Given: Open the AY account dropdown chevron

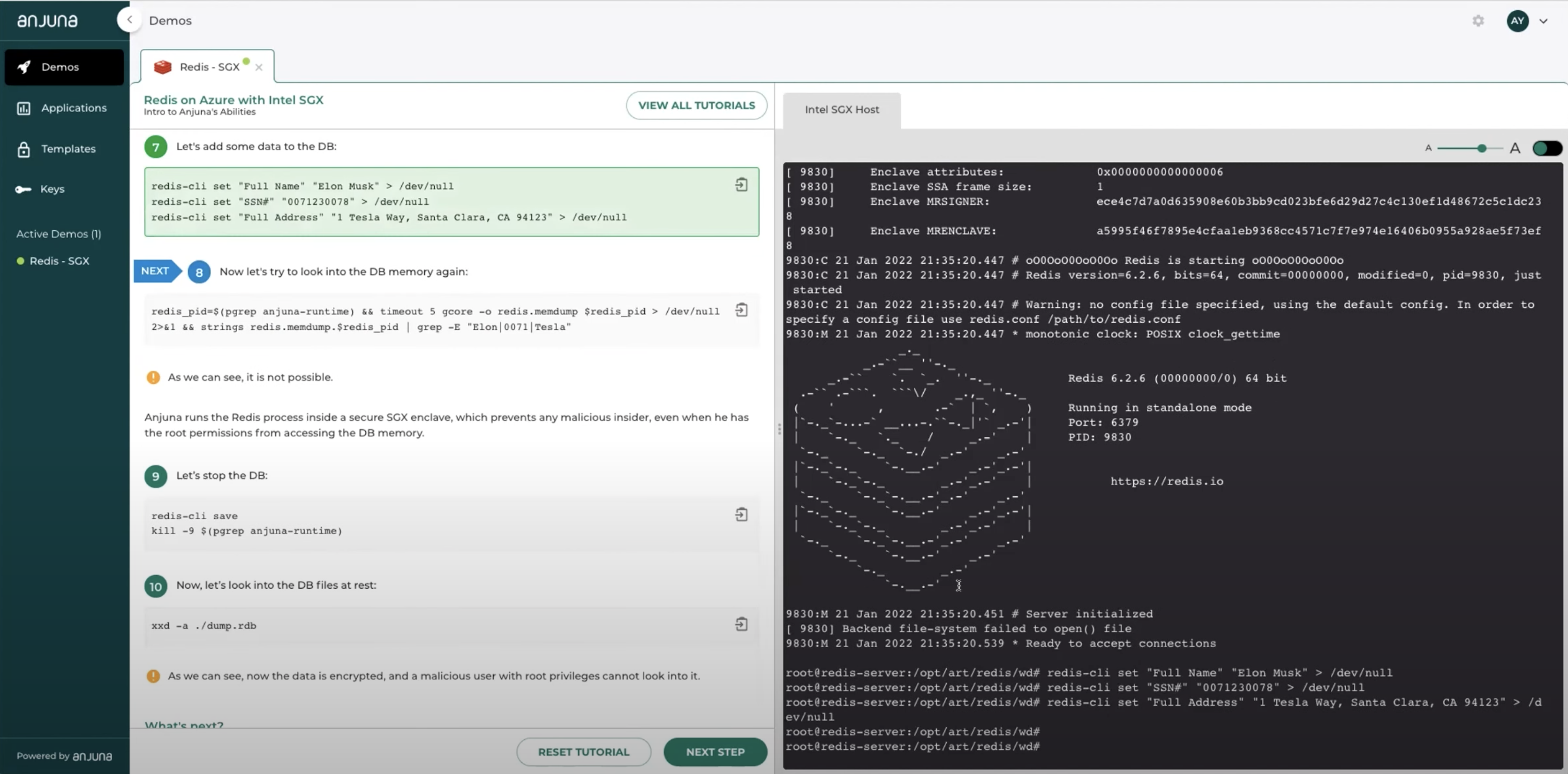Looking at the screenshot, I should click(1544, 20).
